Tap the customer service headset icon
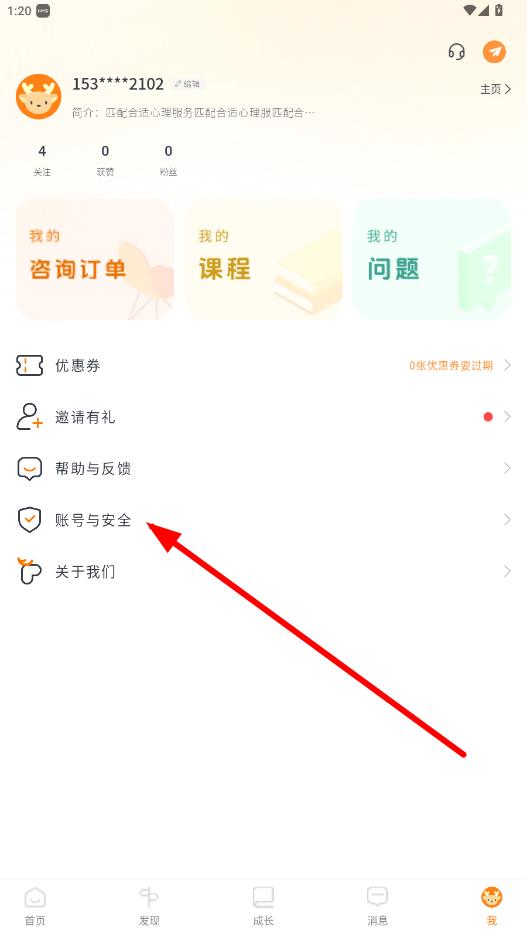Screen dimensions: 527x937 tap(456, 52)
